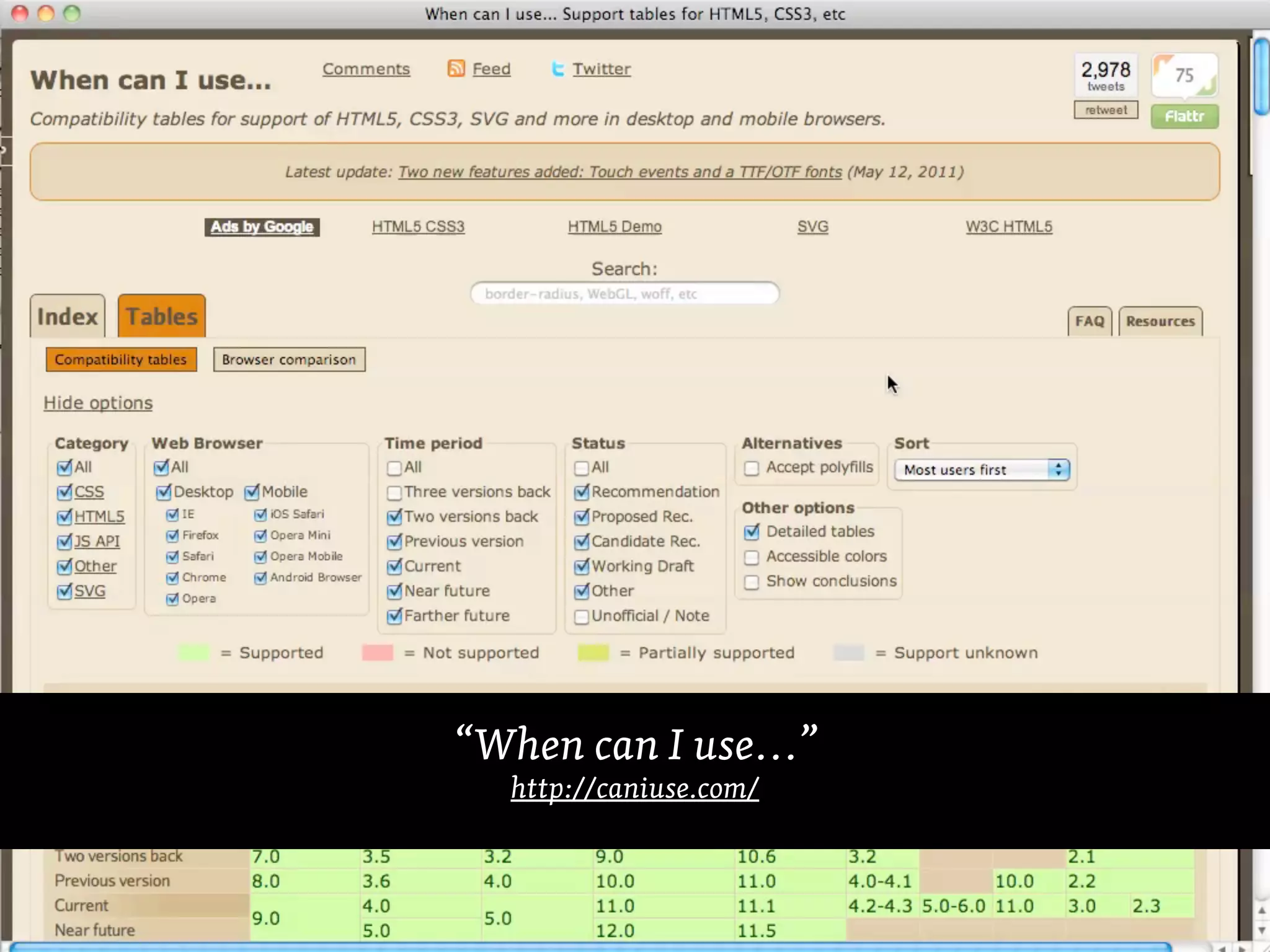Switch to the Index tab
The image size is (1270, 952).
[68, 316]
